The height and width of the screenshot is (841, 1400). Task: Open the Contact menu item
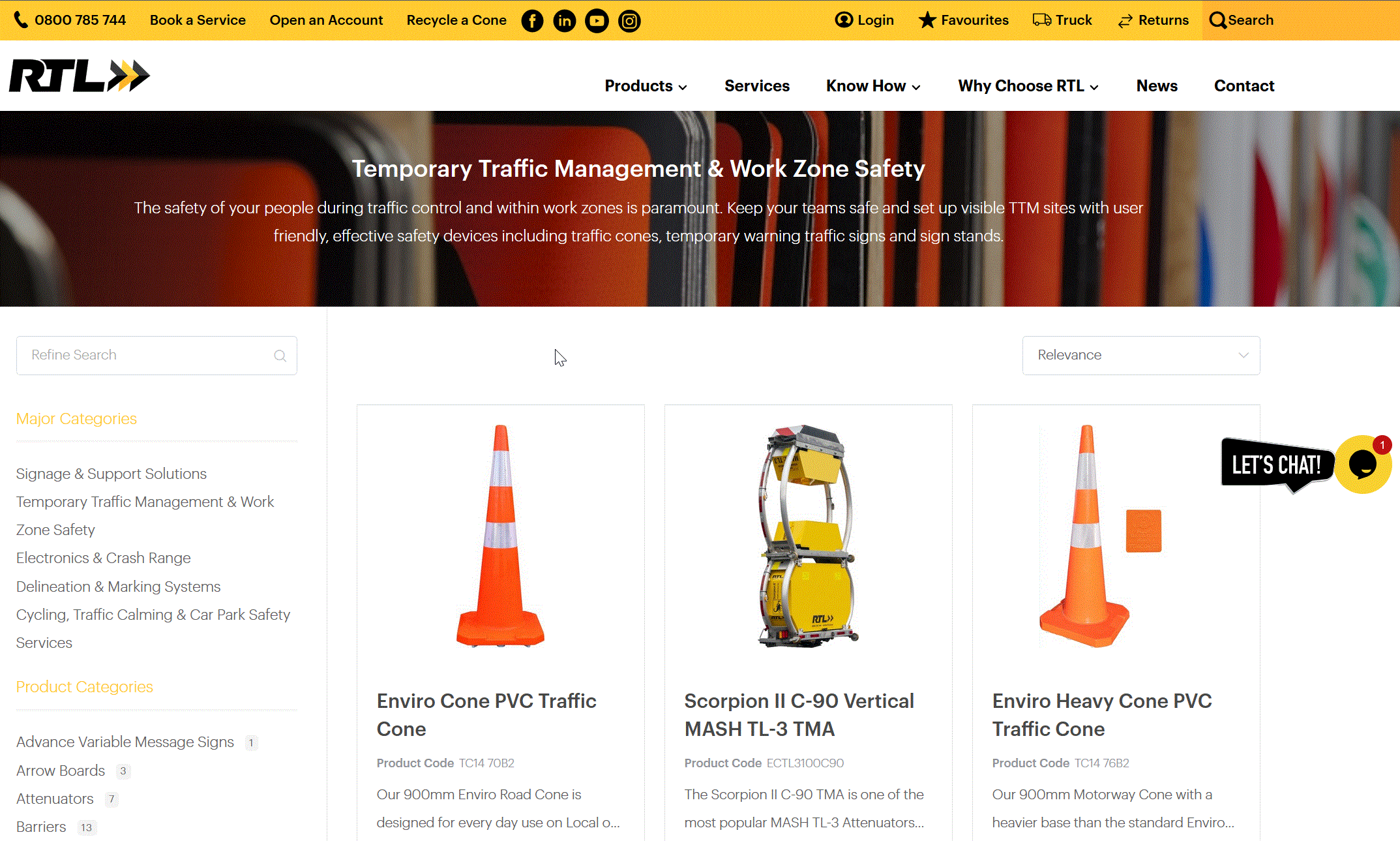click(x=1244, y=86)
